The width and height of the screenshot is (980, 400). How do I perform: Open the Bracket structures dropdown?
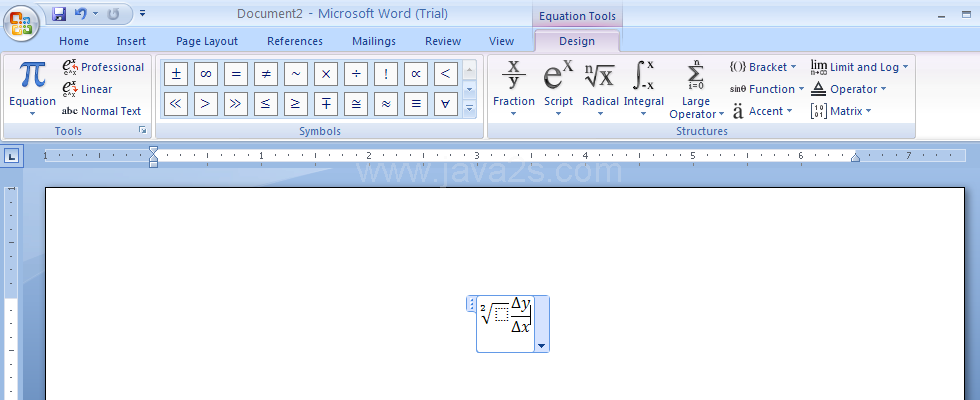pos(763,67)
